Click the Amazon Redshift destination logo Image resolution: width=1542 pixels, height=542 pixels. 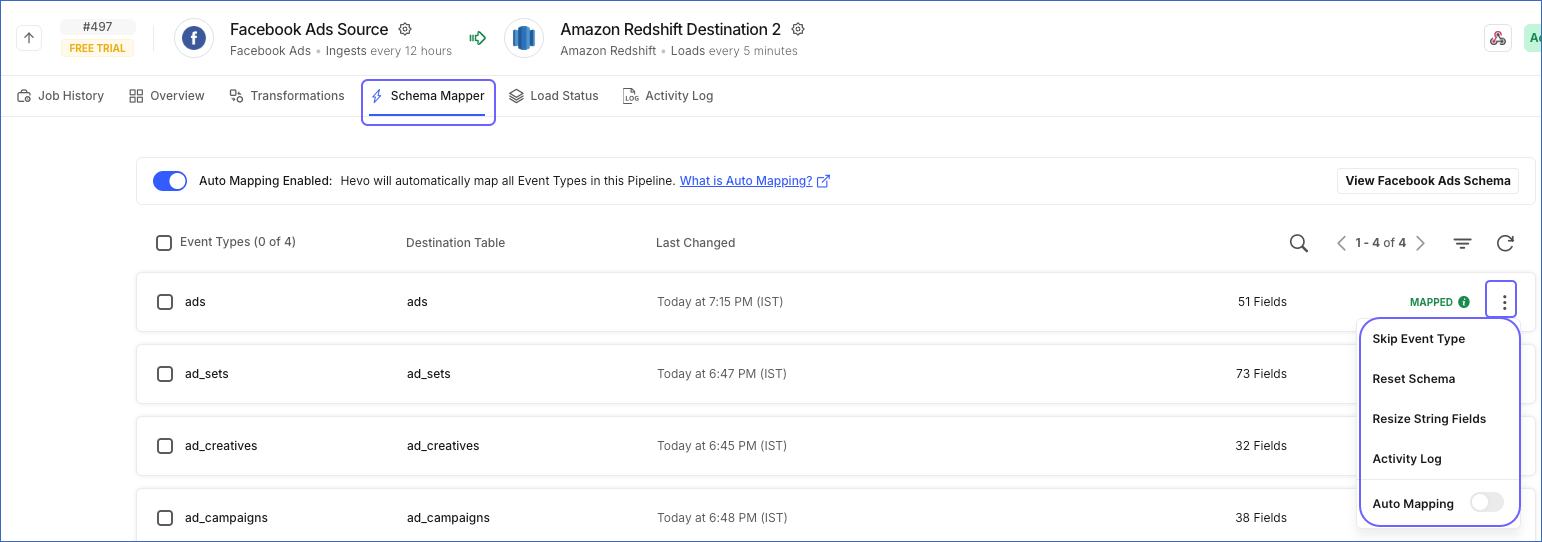pyautogui.click(x=524, y=38)
